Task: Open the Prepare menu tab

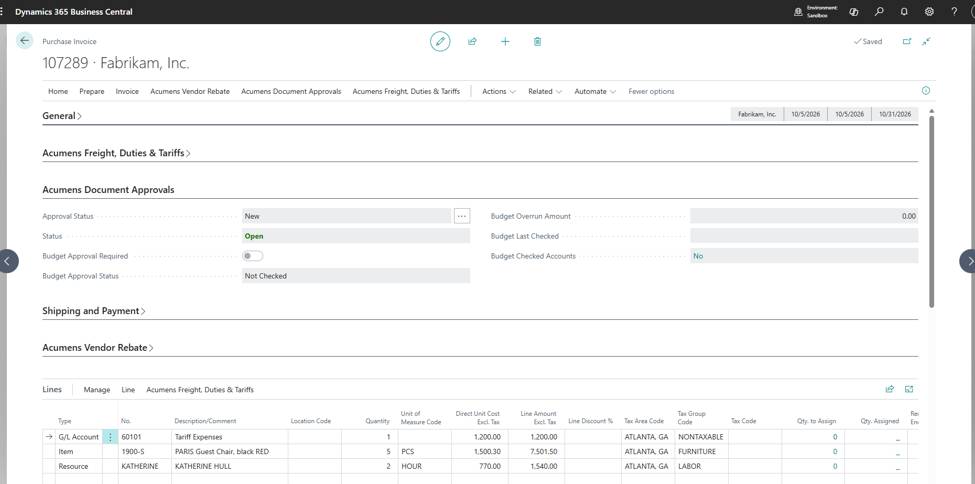Action: [x=92, y=91]
